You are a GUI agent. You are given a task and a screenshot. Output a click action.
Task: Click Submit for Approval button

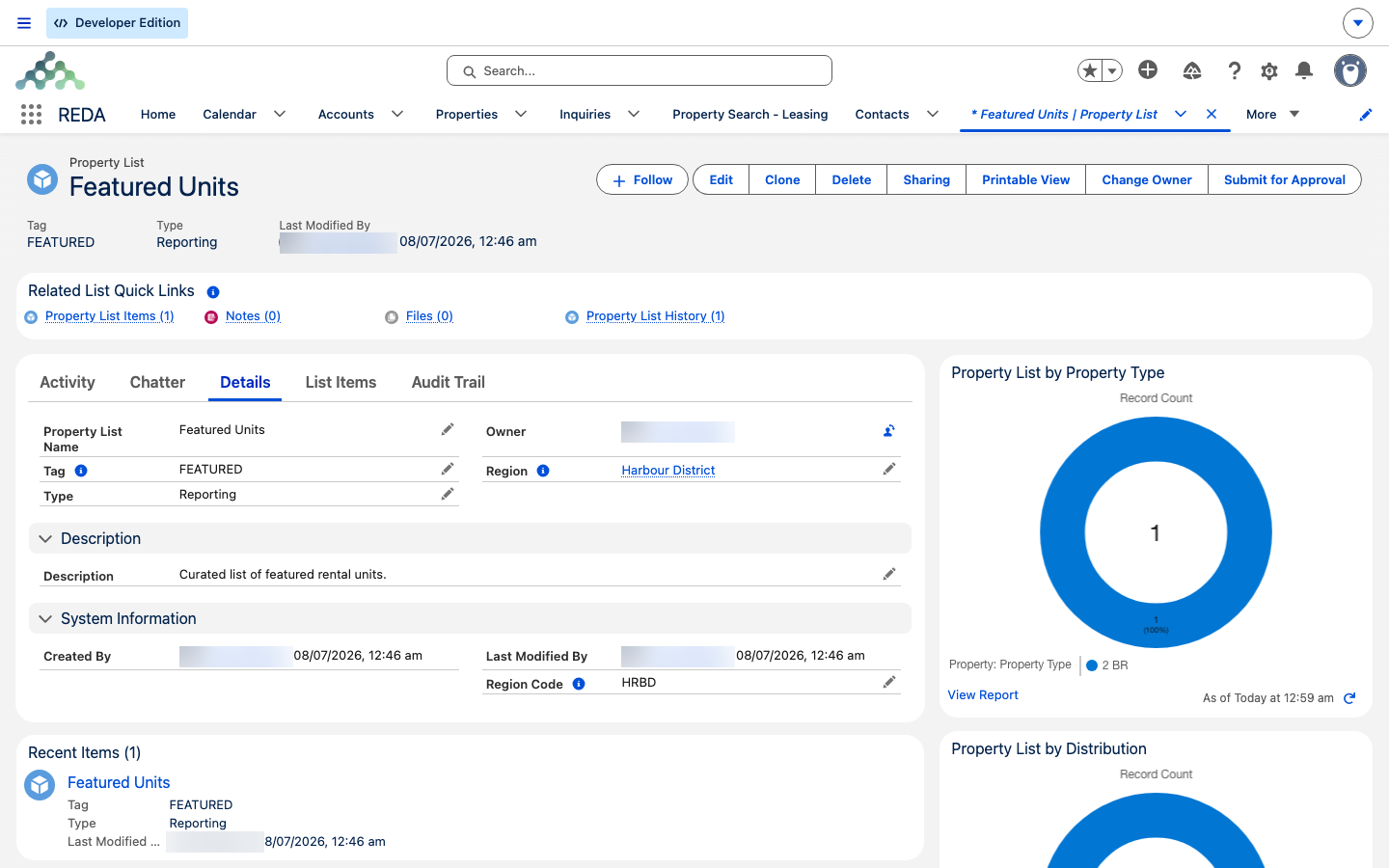point(1285,179)
